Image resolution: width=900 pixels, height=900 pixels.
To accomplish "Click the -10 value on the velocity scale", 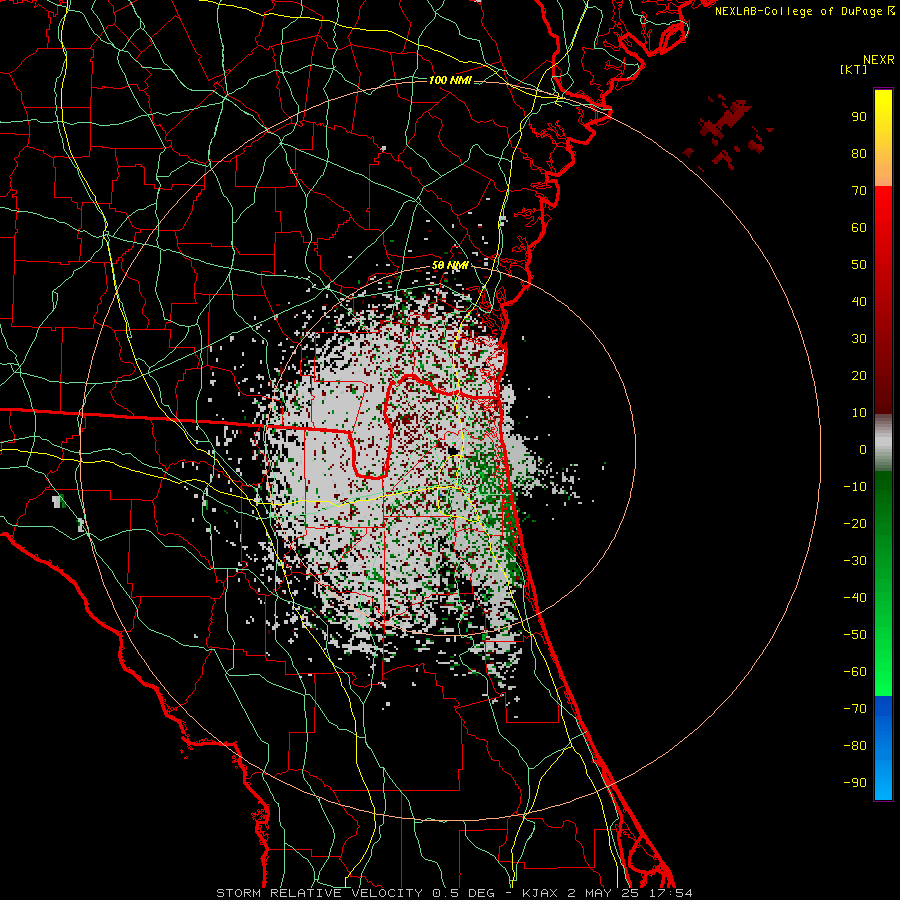I will [855, 487].
